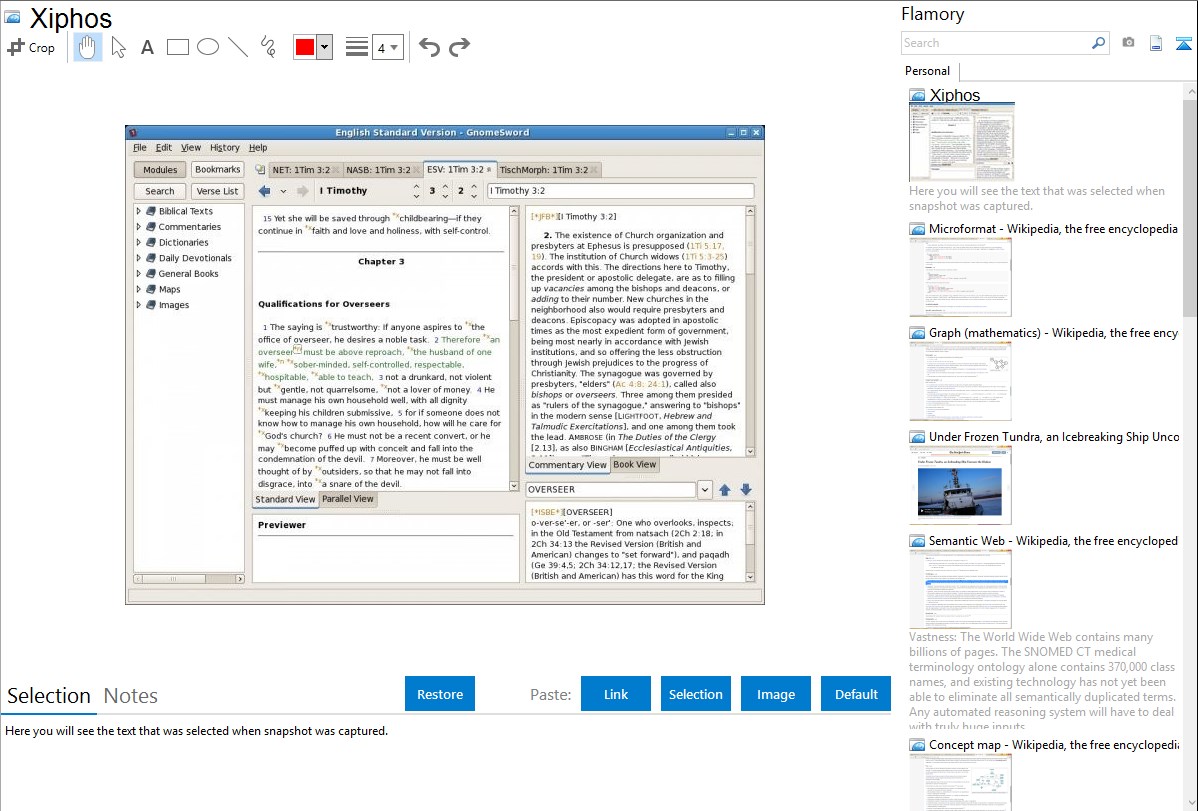
Task: Click the Bookmarks button
Action: point(217,169)
